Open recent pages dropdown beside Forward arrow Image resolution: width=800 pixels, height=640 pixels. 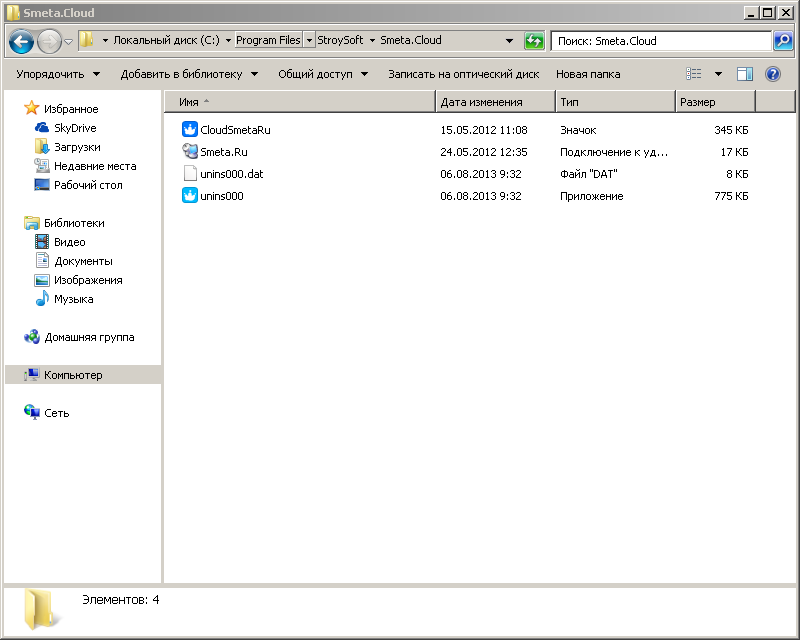coord(68,41)
